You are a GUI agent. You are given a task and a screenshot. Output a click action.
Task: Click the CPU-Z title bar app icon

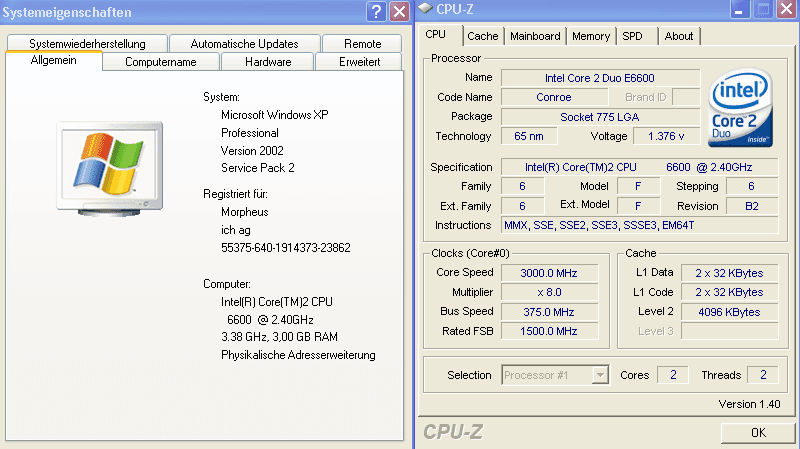(x=426, y=8)
